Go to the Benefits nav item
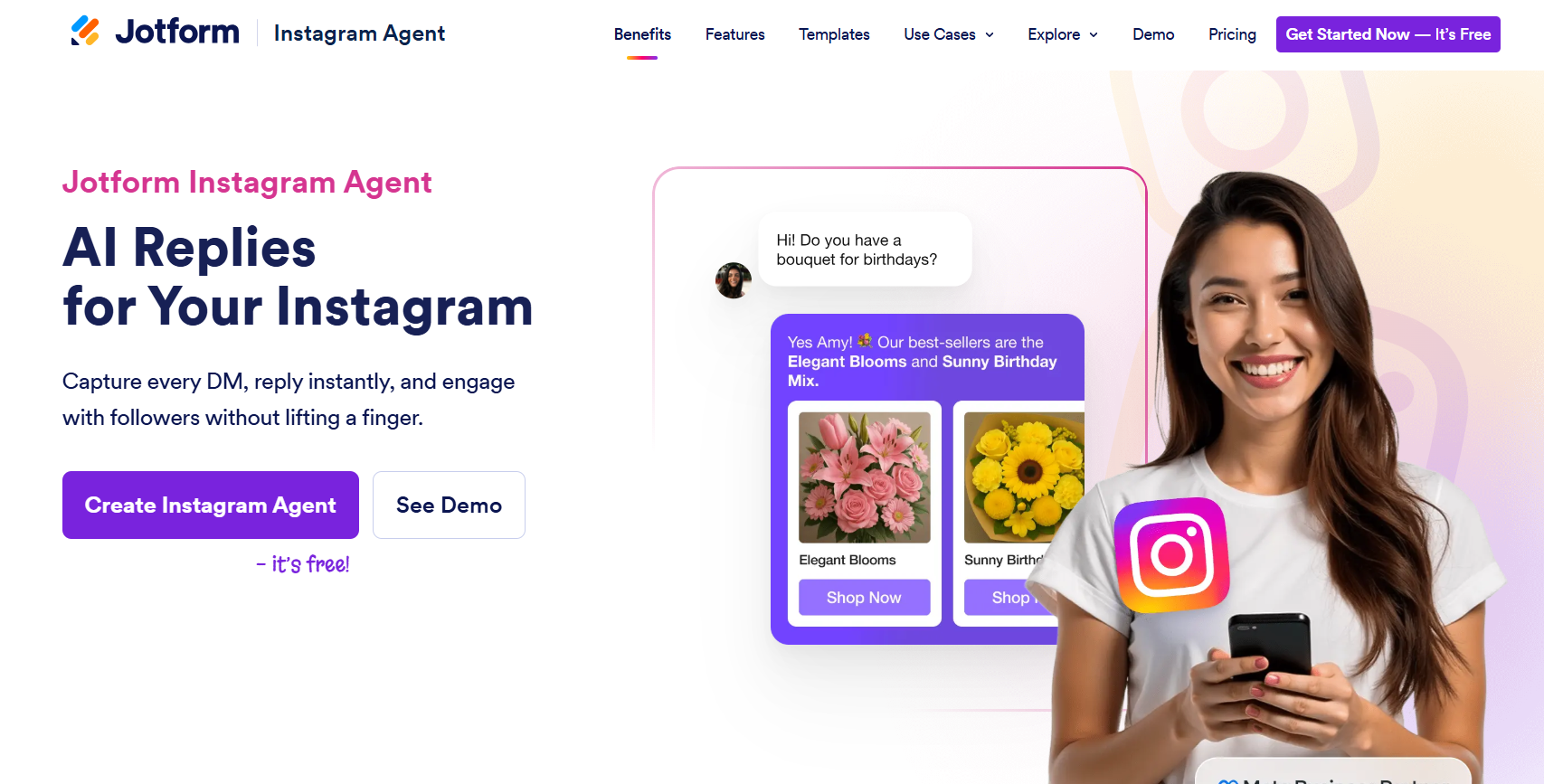 642,34
